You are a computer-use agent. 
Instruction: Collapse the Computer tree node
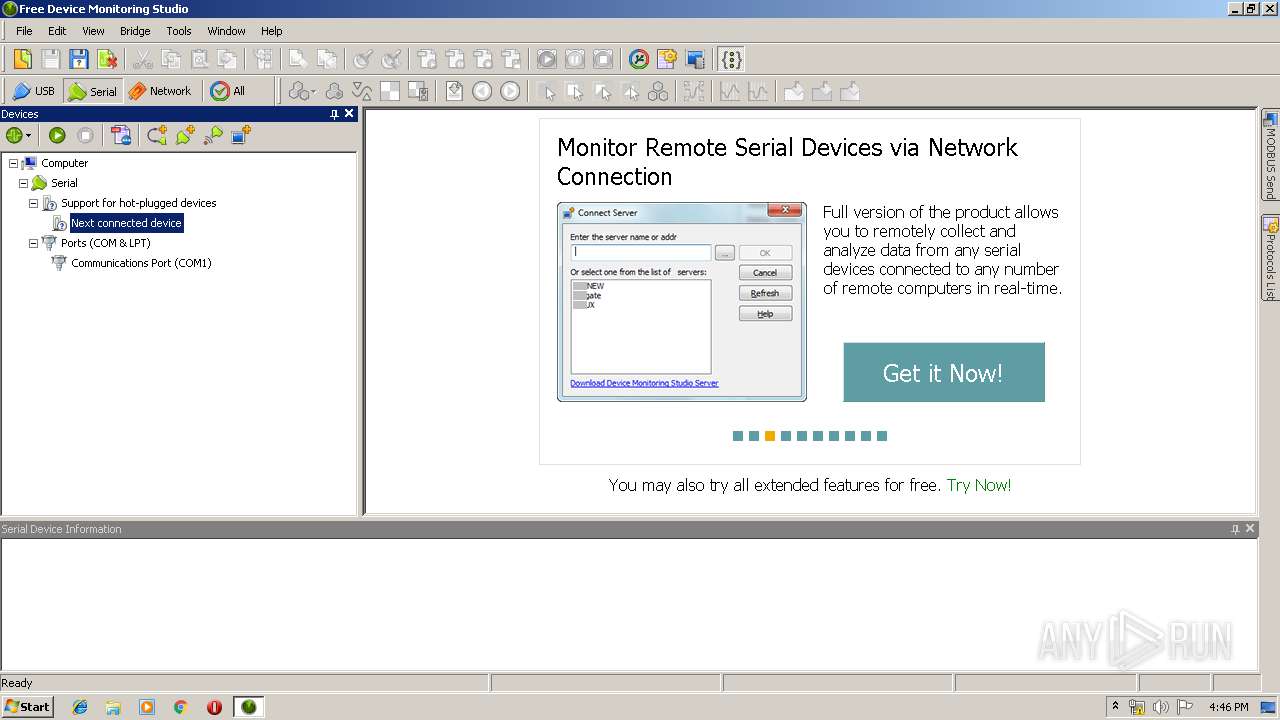click(x=13, y=163)
